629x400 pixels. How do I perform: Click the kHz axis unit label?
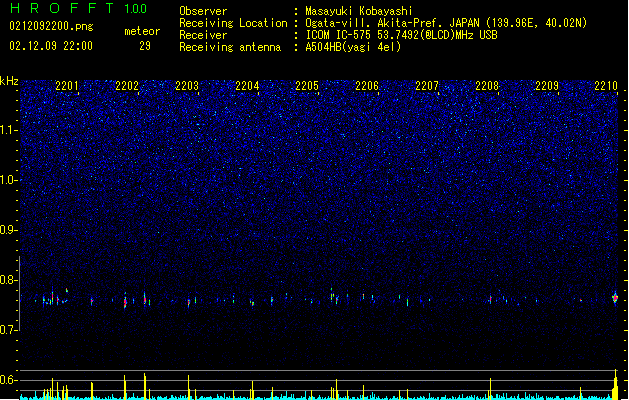click(9, 81)
